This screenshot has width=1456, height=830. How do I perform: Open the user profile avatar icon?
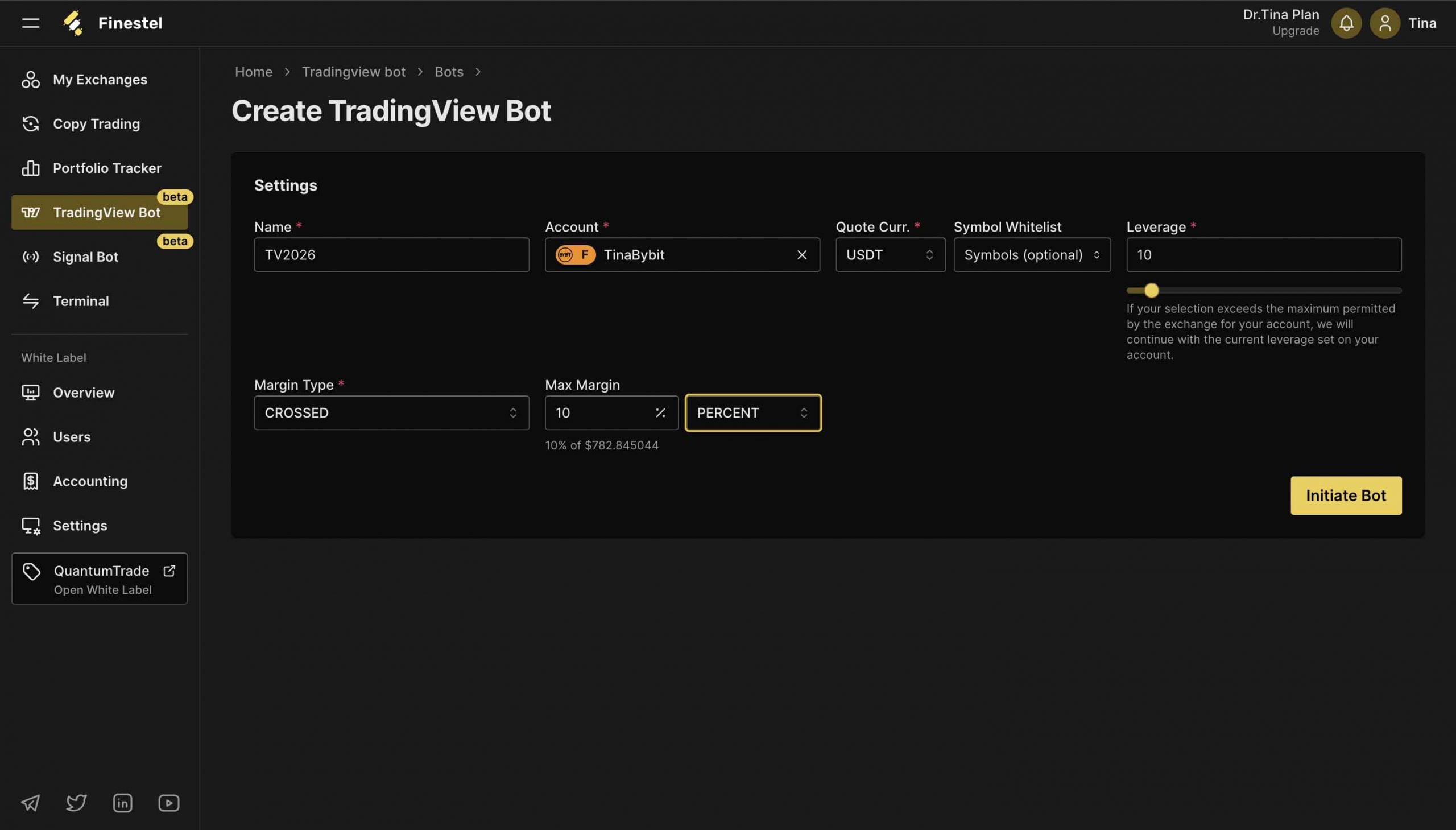click(x=1384, y=23)
